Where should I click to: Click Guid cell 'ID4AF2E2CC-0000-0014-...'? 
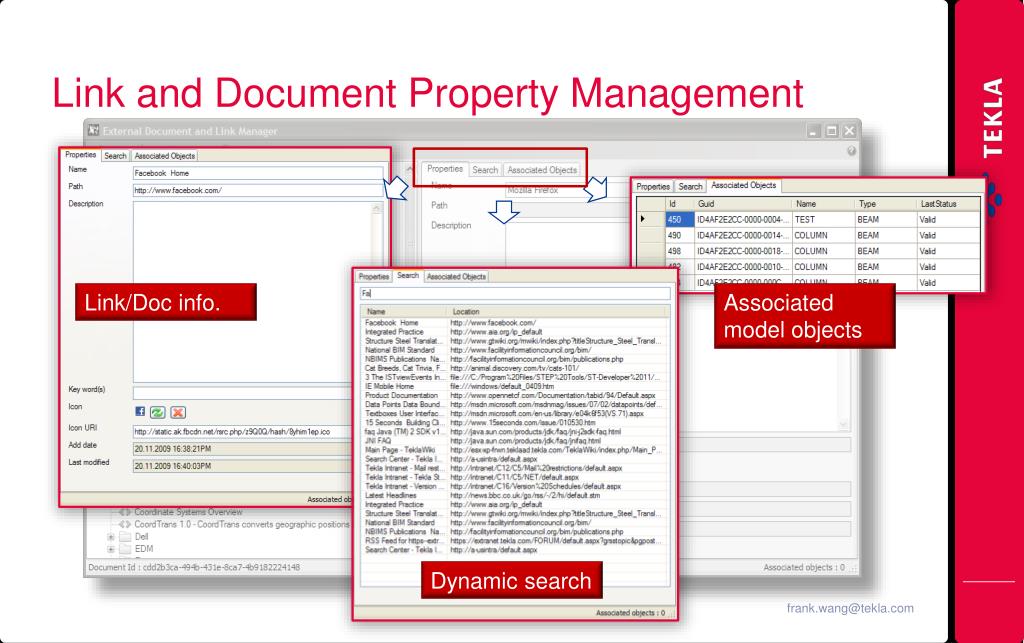[743, 236]
